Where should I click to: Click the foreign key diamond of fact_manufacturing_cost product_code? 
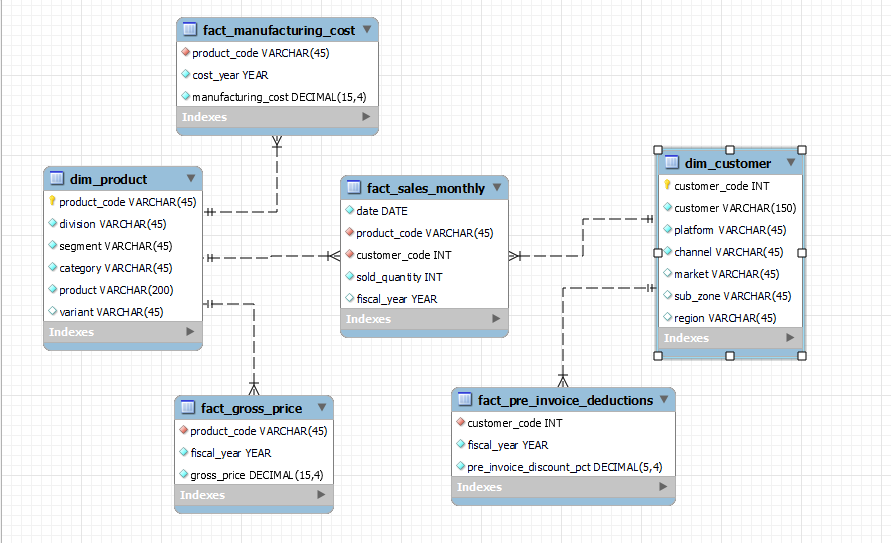tap(185, 52)
